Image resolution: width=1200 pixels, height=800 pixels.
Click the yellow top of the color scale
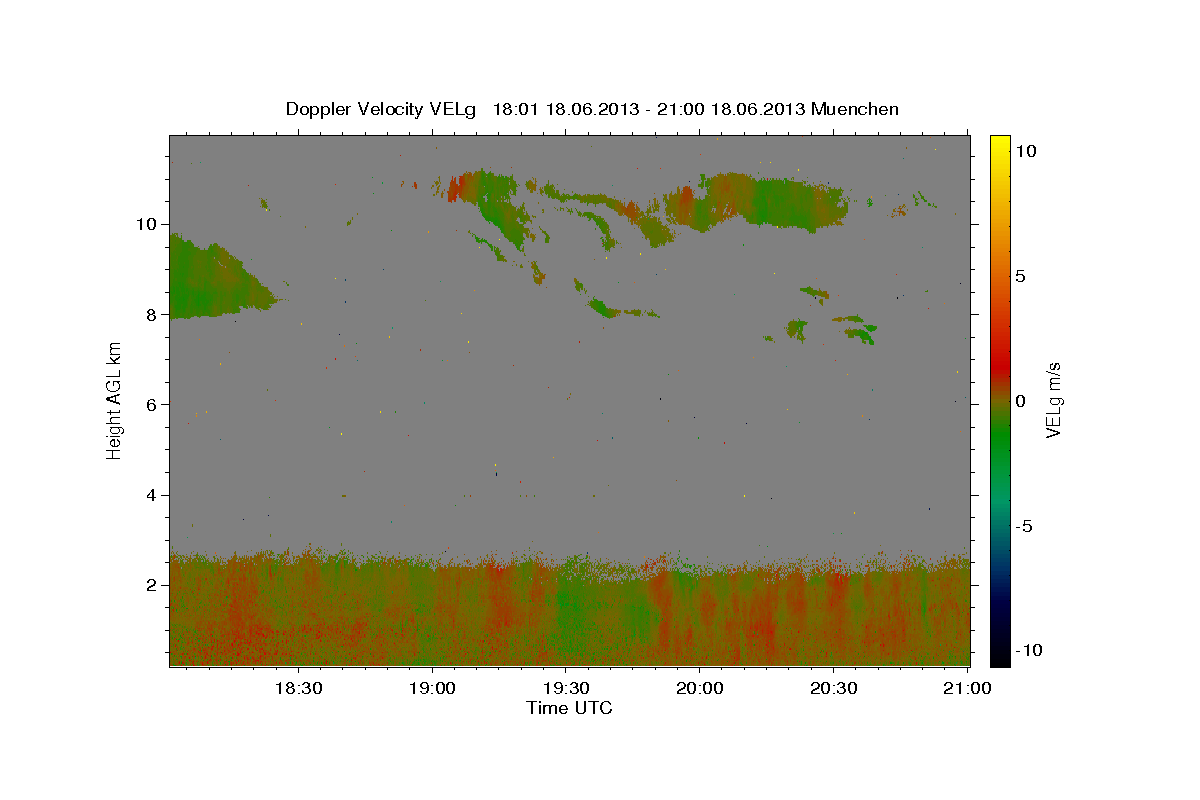[999, 142]
